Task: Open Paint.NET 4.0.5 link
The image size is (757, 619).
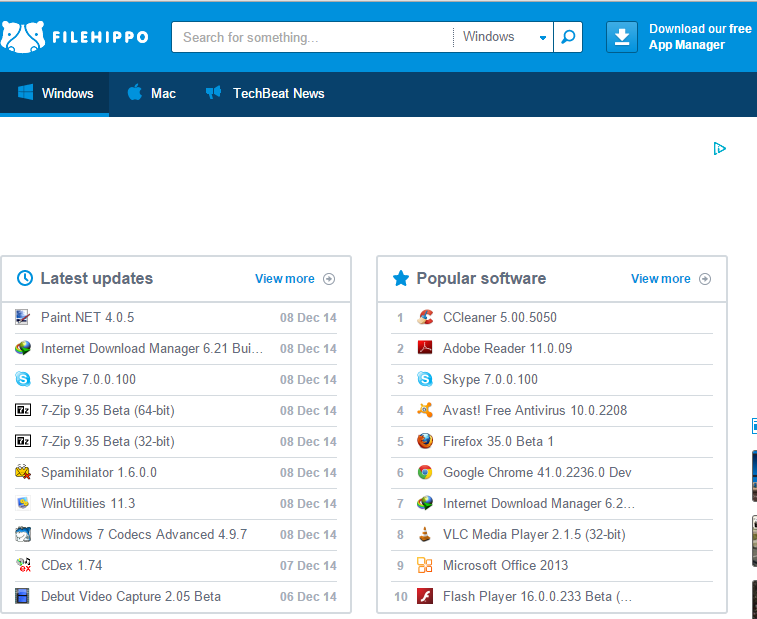Action: coord(87,317)
